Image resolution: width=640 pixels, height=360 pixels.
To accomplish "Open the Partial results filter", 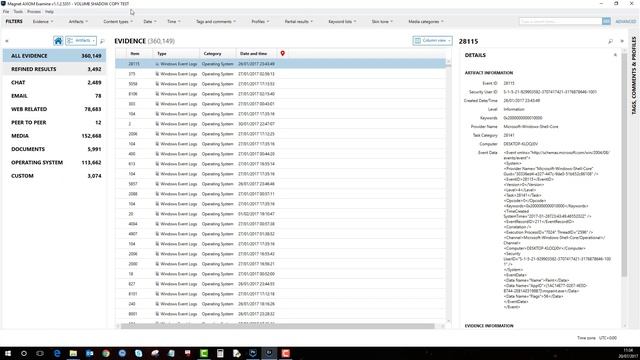I will pyautogui.click(x=299, y=21).
